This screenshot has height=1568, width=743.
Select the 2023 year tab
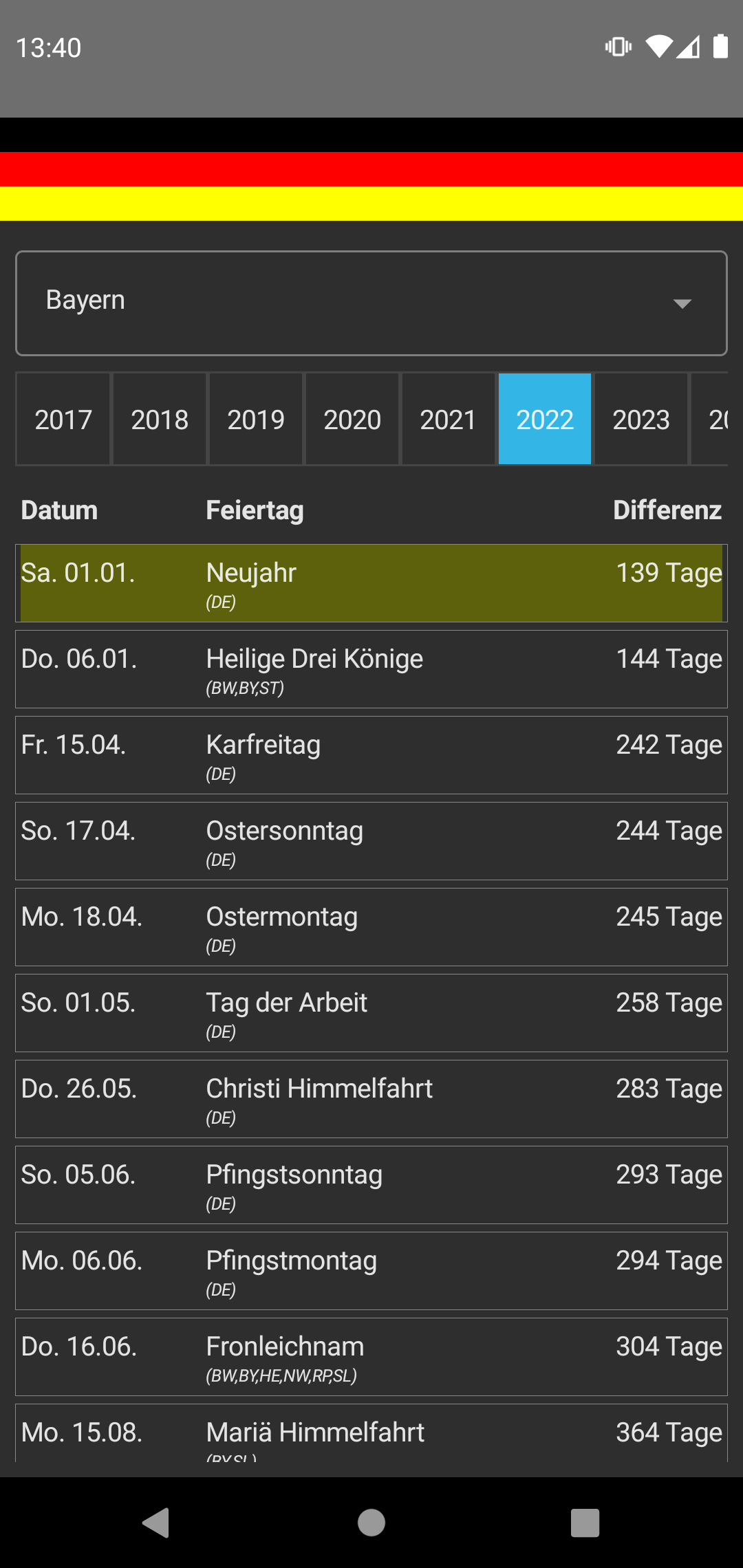640,420
